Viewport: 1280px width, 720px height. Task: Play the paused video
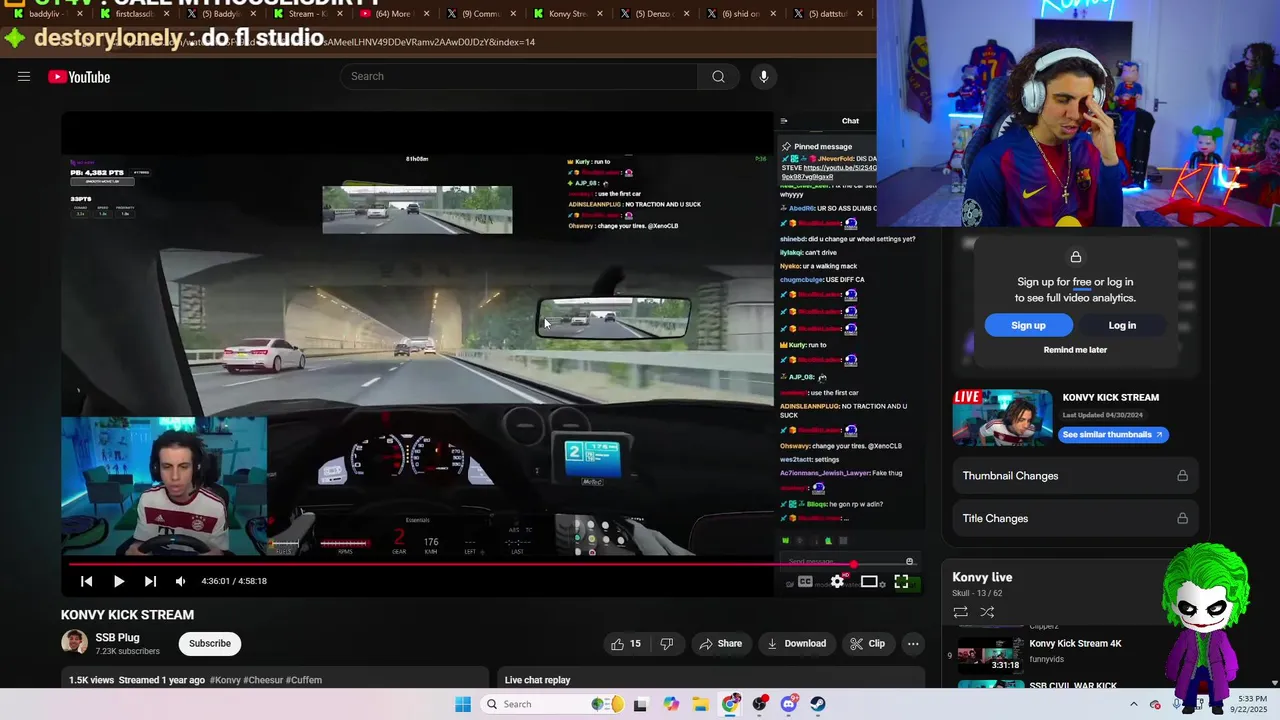point(118,581)
